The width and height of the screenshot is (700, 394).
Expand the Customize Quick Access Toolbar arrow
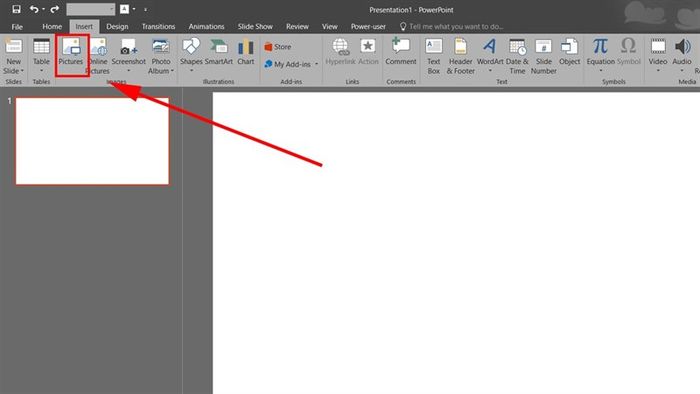(x=146, y=9)
